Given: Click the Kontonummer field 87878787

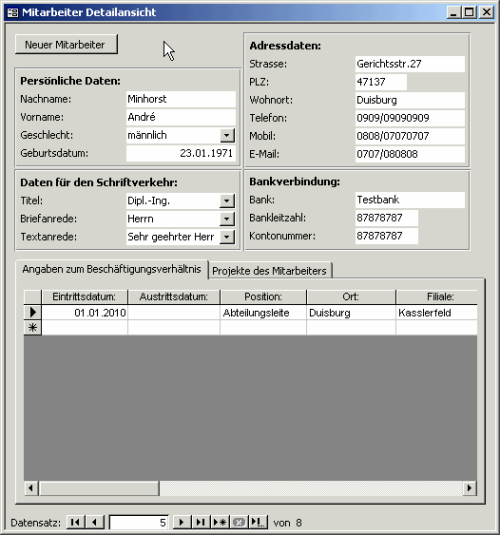Looking at the screenshot, I should tap(386, 236).
